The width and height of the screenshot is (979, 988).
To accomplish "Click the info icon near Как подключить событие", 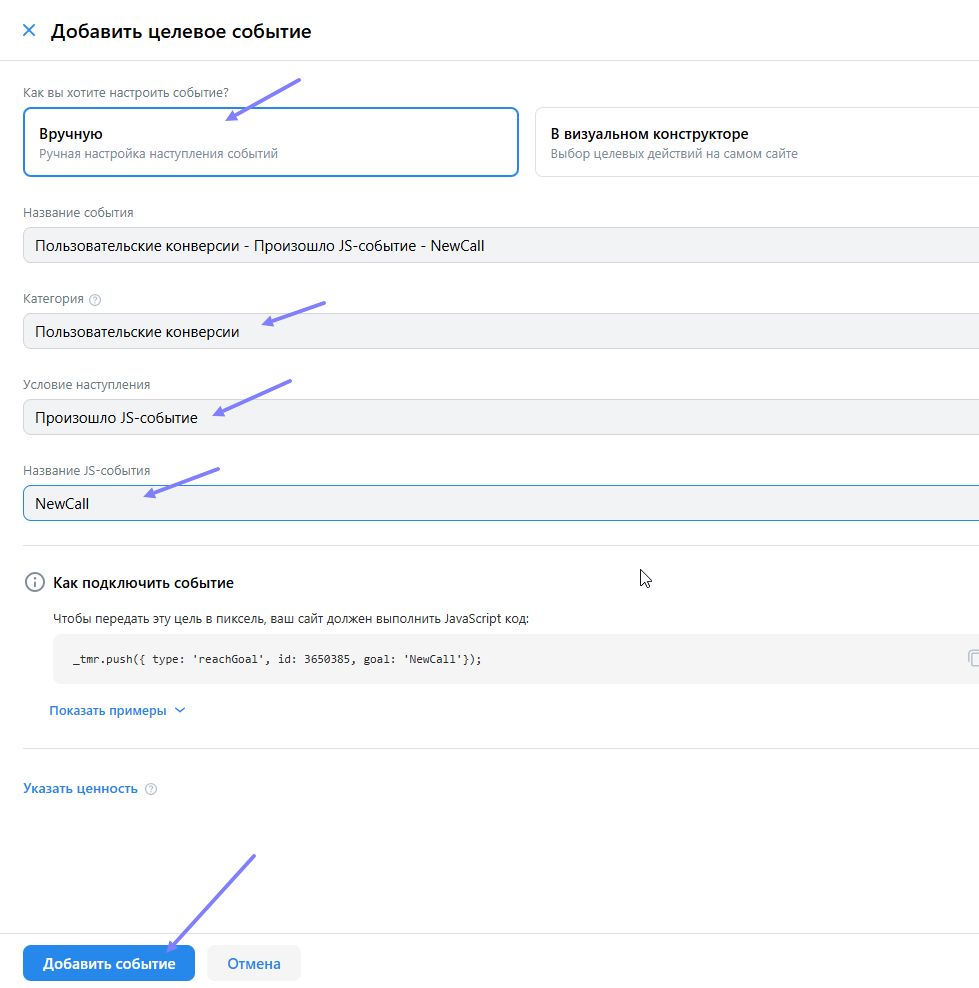I will click(x=35, y=582).
